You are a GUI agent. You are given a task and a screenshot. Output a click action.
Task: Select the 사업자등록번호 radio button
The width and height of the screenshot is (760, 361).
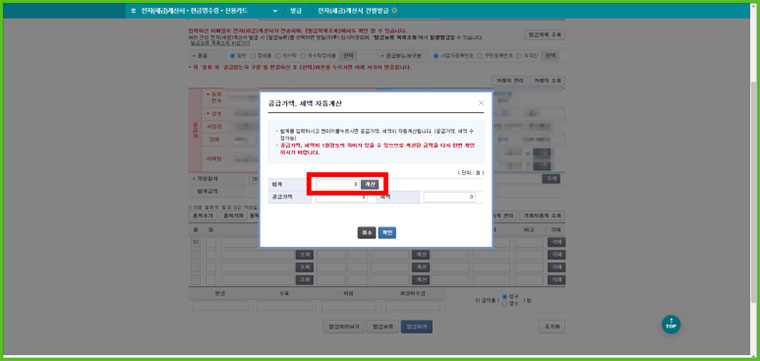[436, 56]
